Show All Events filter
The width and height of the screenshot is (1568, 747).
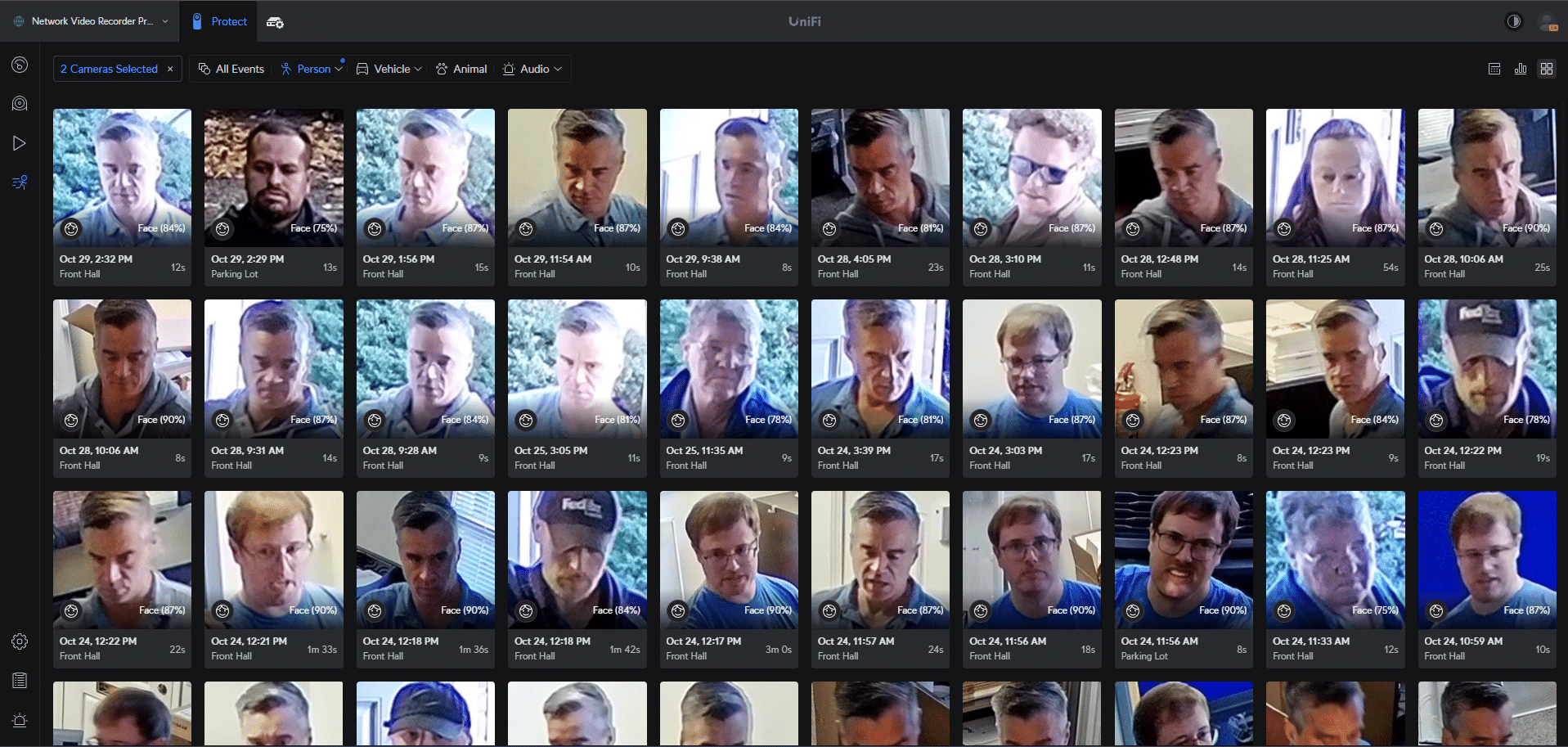click(x=231, y=69)
